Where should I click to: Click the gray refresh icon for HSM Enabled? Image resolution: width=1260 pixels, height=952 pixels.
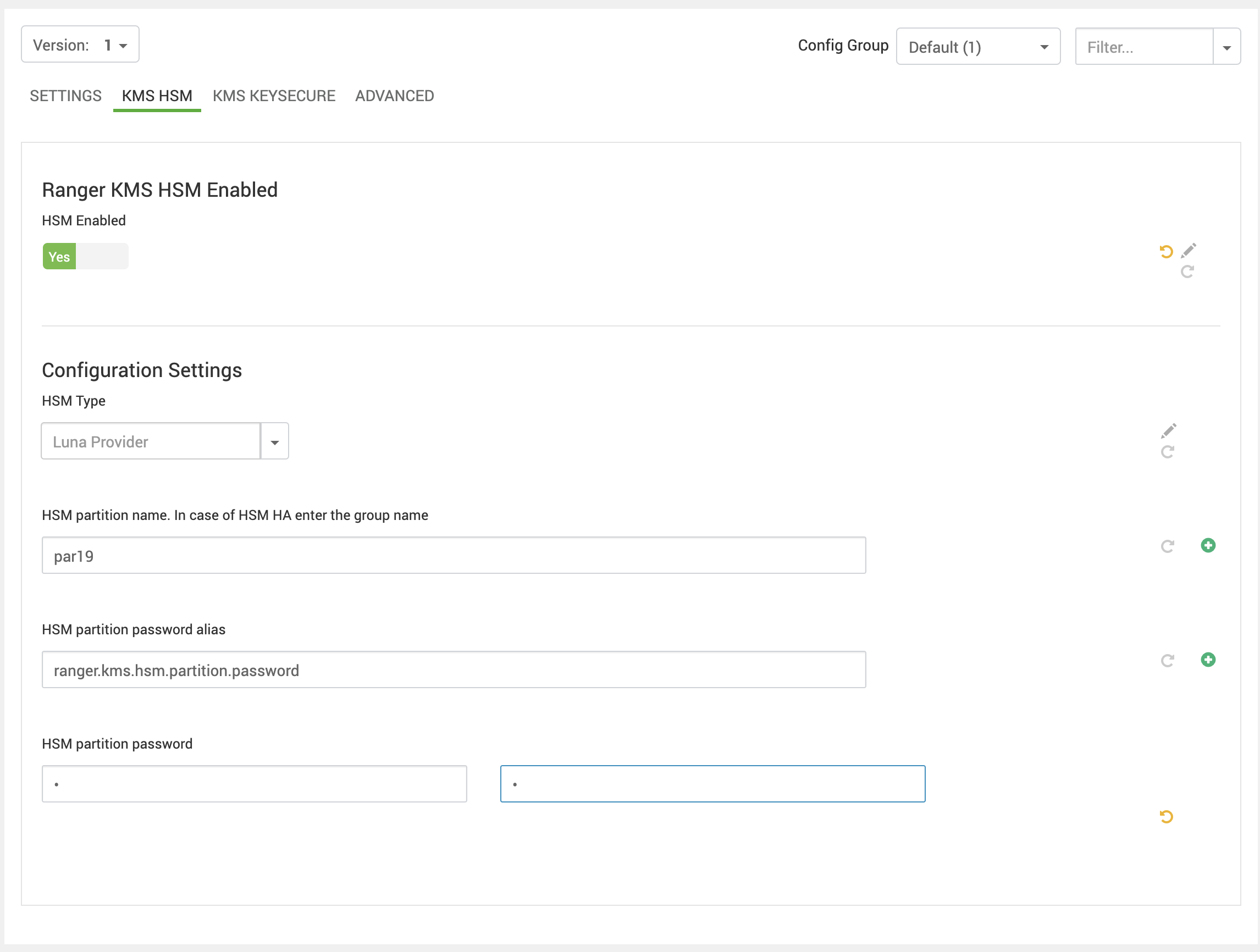coord(1187,272)
